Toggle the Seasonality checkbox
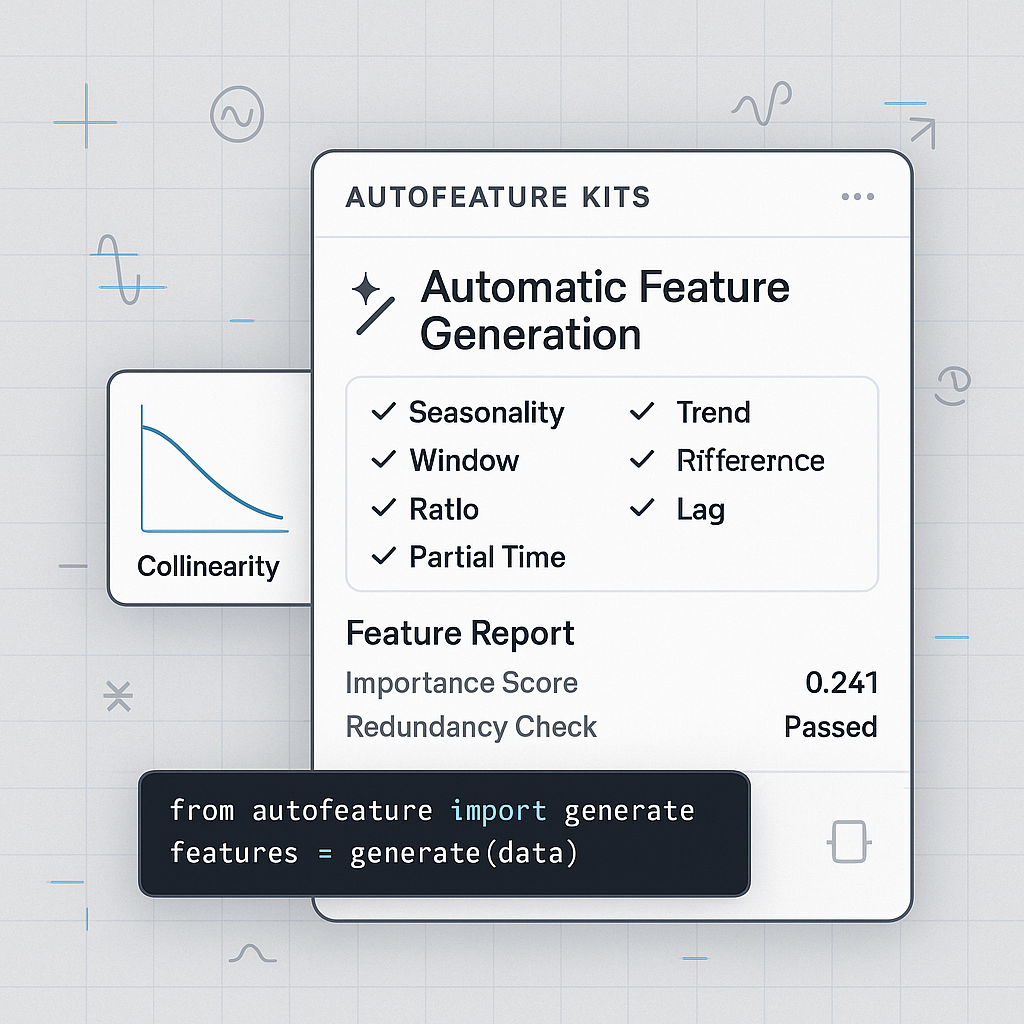The width and height of the screenshot is (1024, 1024). click(x=383, y=412)
